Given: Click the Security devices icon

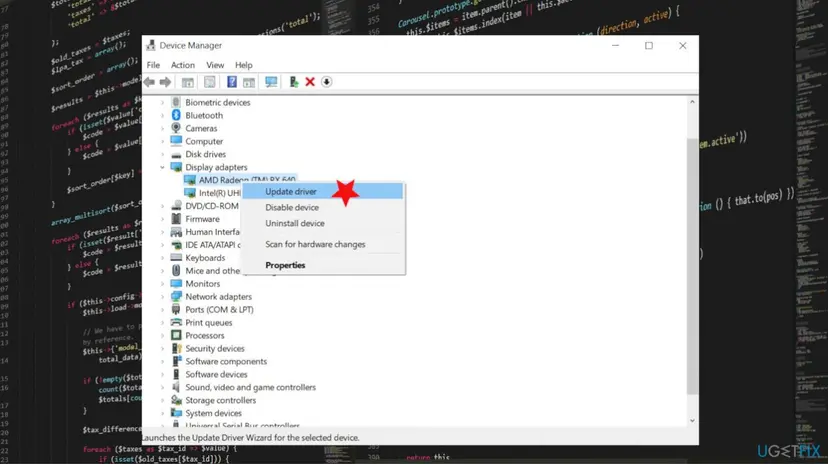Looking at the screenshot, I should (x=176, y=348).
